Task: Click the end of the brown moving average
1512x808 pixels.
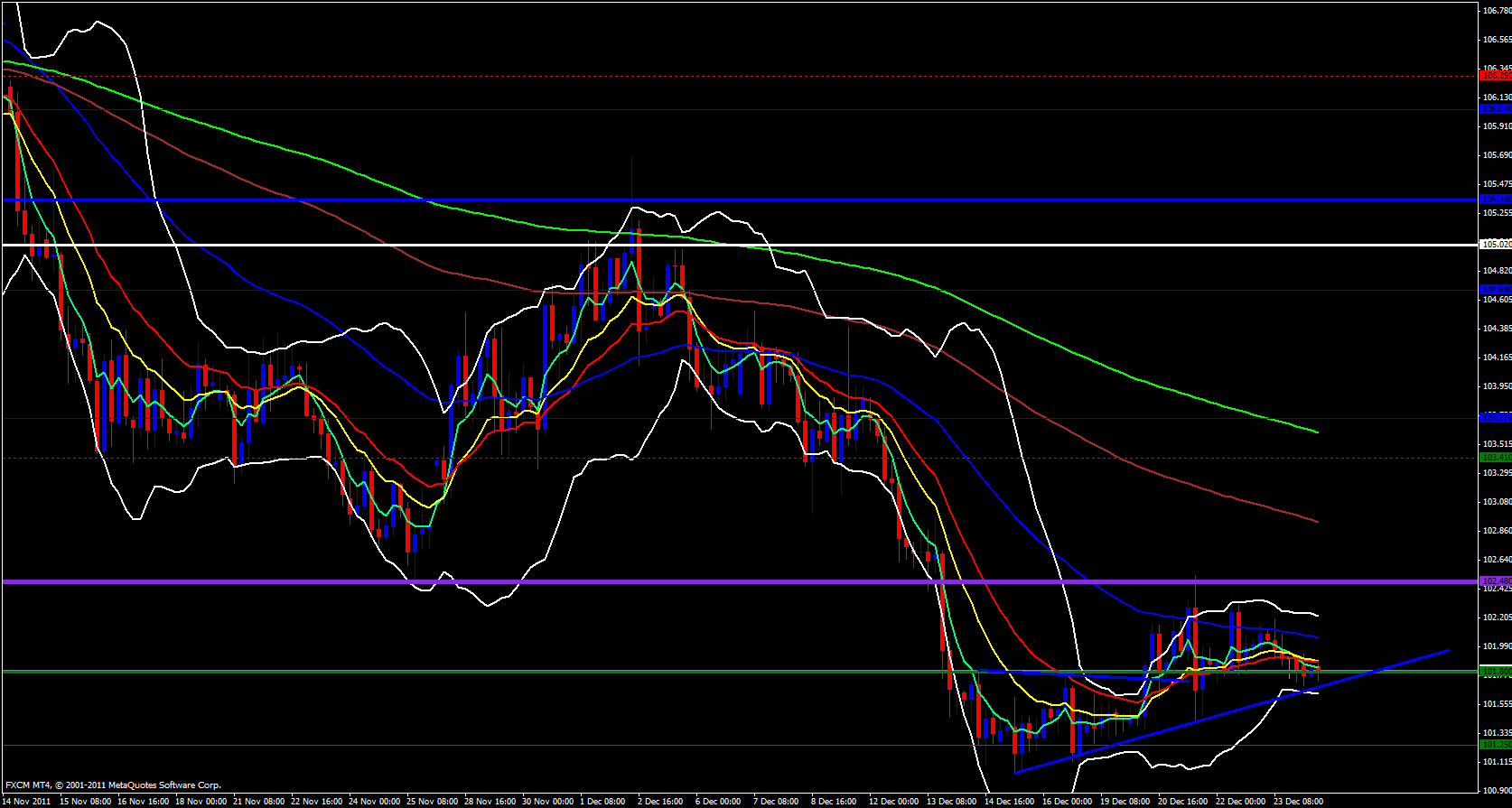Action: coord(1317,521)
